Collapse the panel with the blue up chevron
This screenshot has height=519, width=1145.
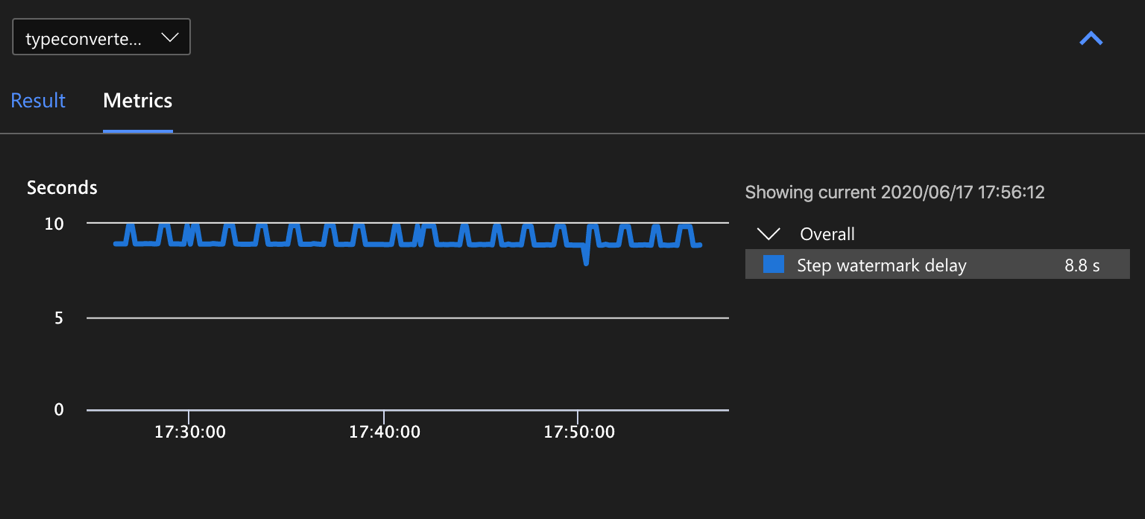[1091, 39]
